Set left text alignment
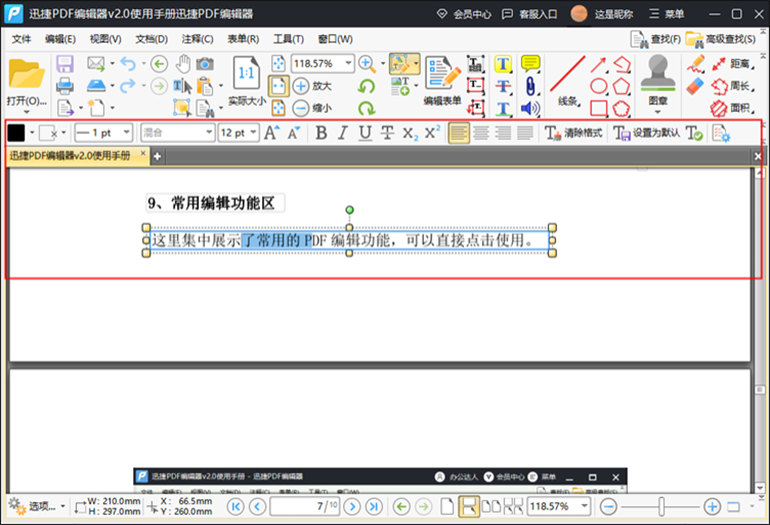The width and height of the screenshot is (770, 525). 459,133
